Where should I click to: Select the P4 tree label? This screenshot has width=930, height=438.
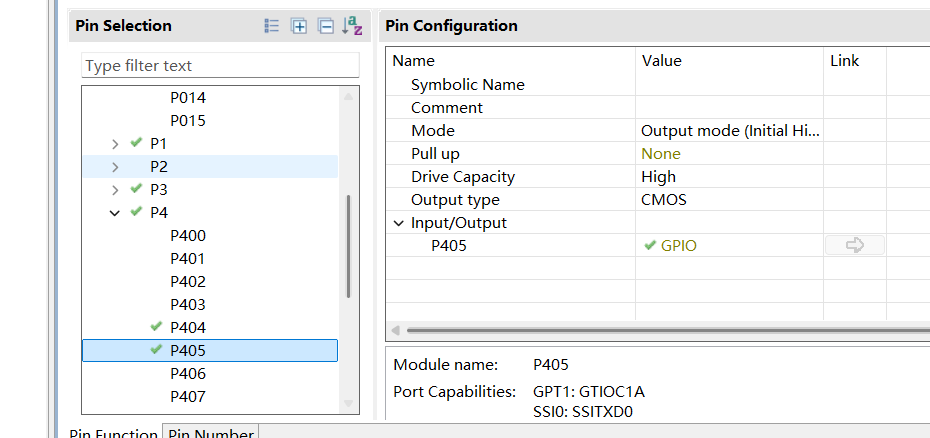pos(159,212)
